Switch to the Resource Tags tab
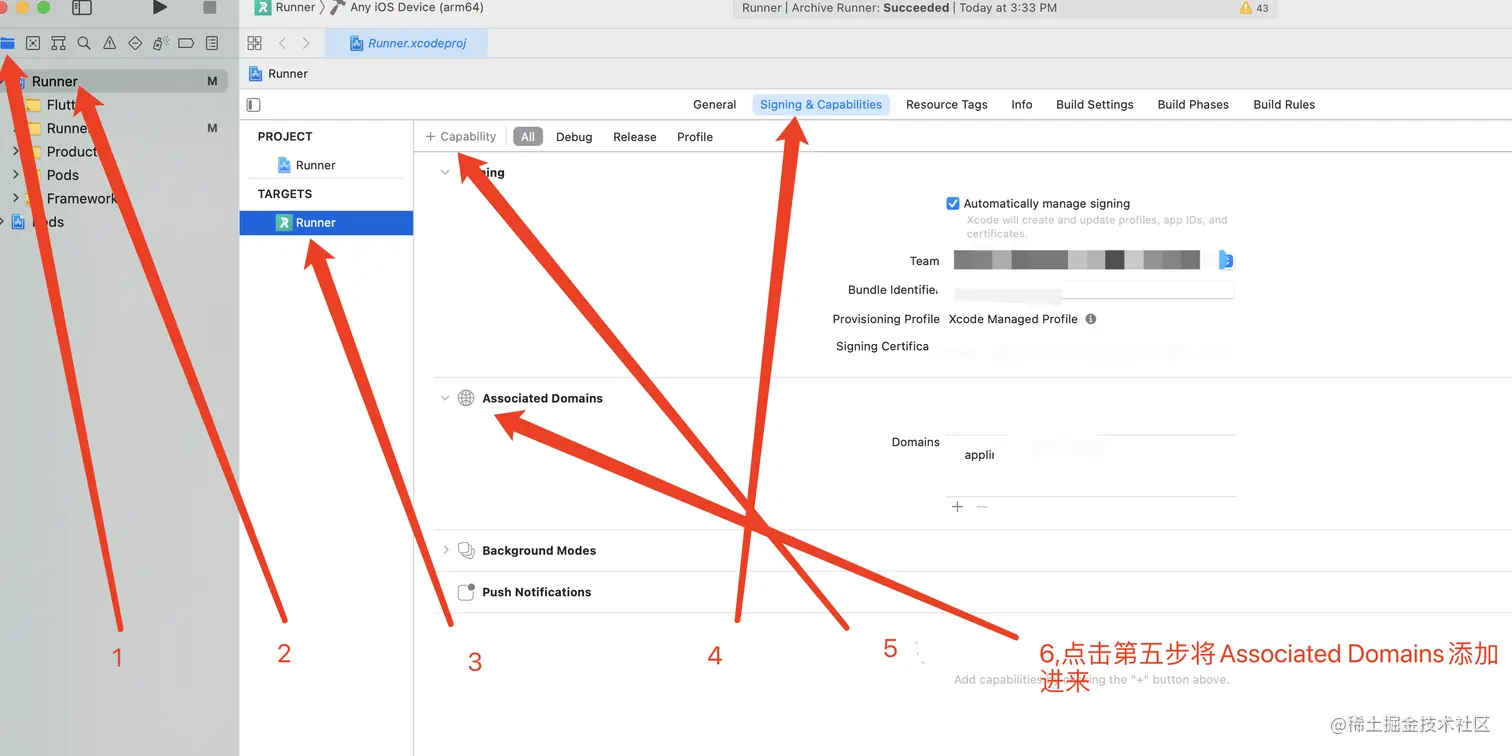1512x756 pixels. [946, 104]
